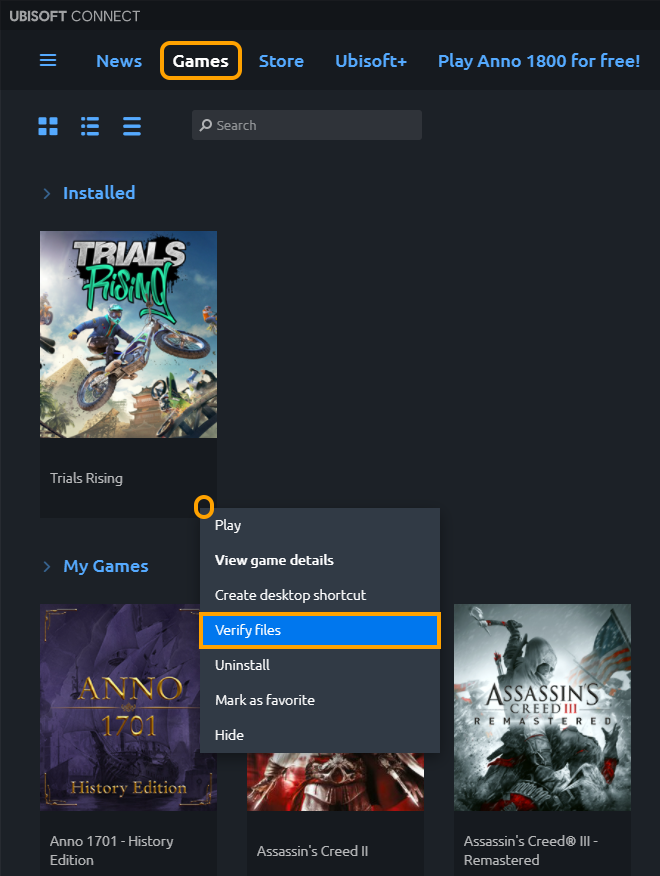Choose View game details in context menu
Viewport: 660px width, 876px height.
click(x=320, y=560)
